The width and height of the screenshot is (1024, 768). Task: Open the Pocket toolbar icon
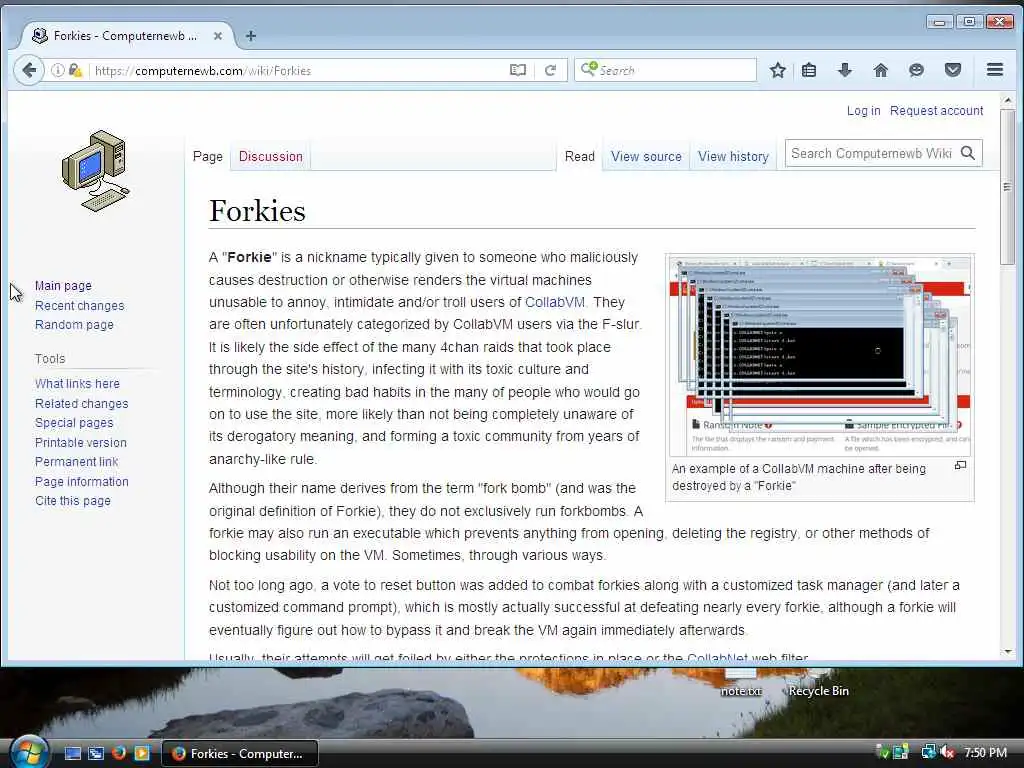click(953, 70)
